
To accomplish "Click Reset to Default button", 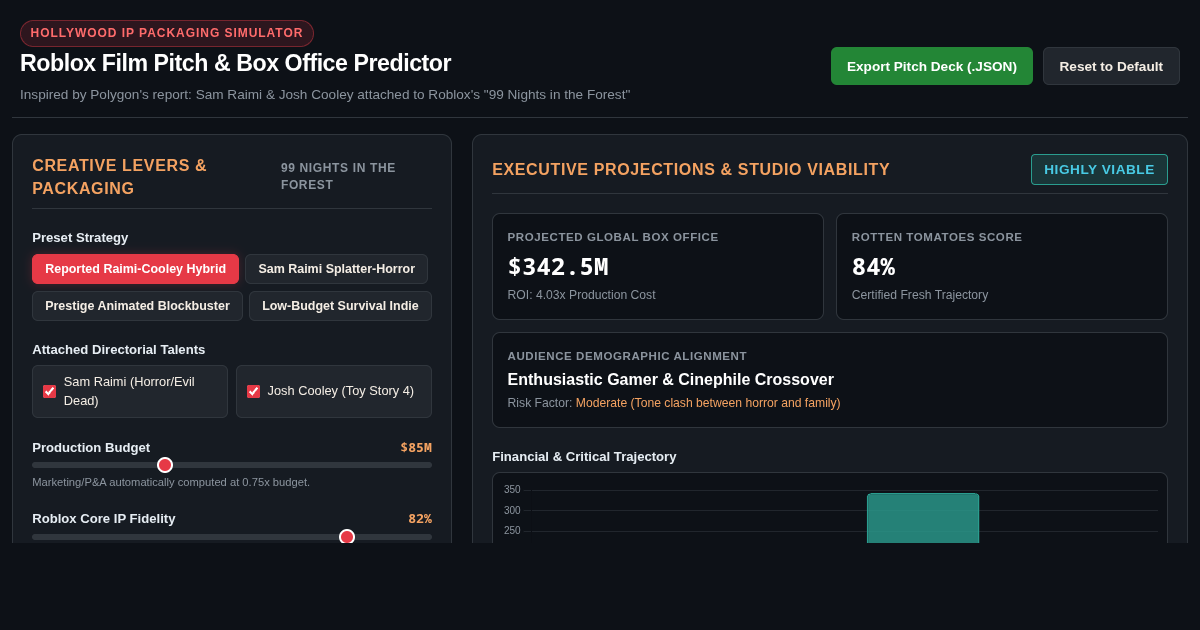I will pos(1111,66).
